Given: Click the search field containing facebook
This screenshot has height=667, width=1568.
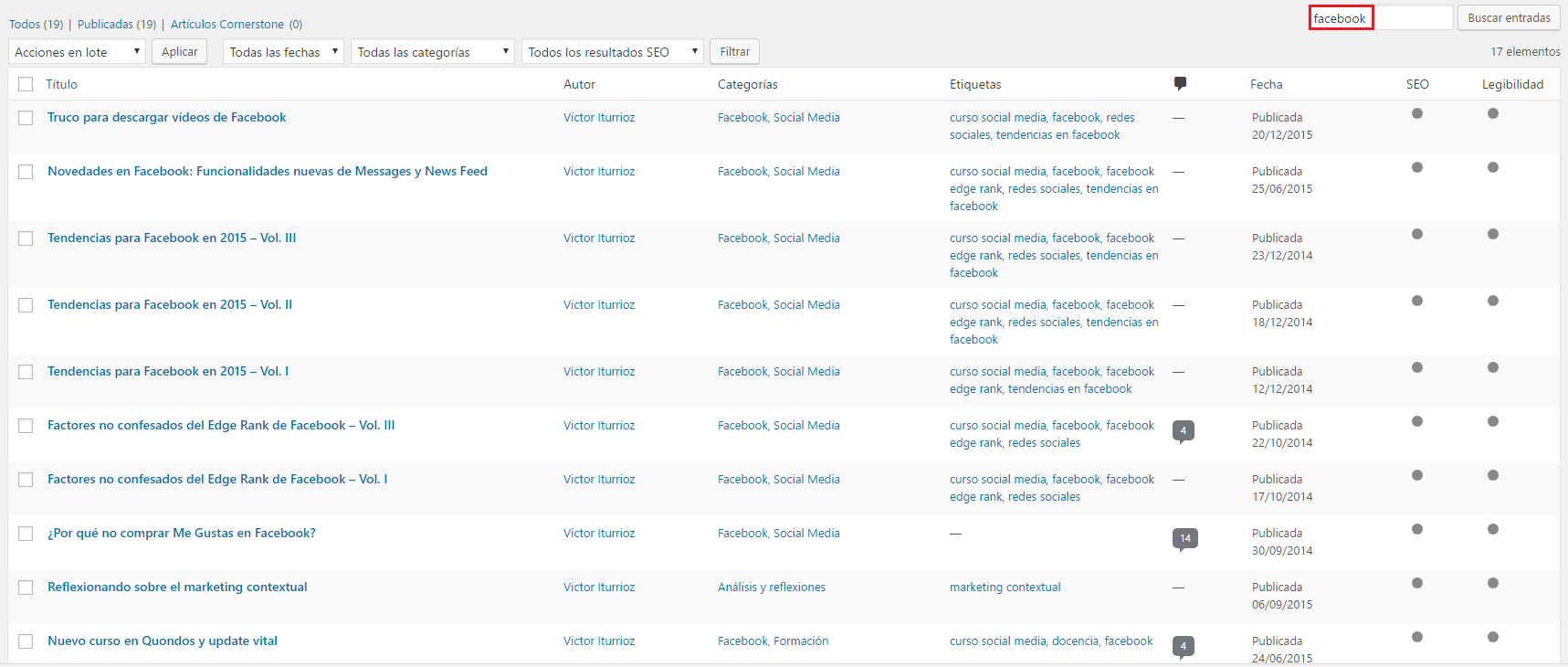Looking at the screenshot, I should click(1379, 18).
